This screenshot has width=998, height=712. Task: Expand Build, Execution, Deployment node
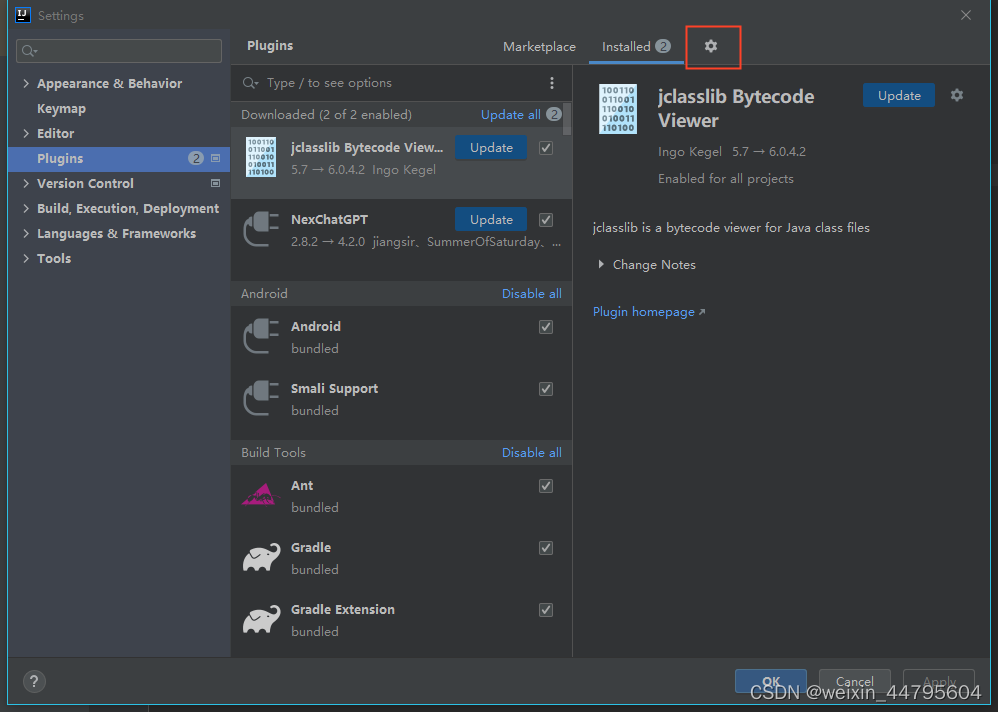[x=26, y=209]
